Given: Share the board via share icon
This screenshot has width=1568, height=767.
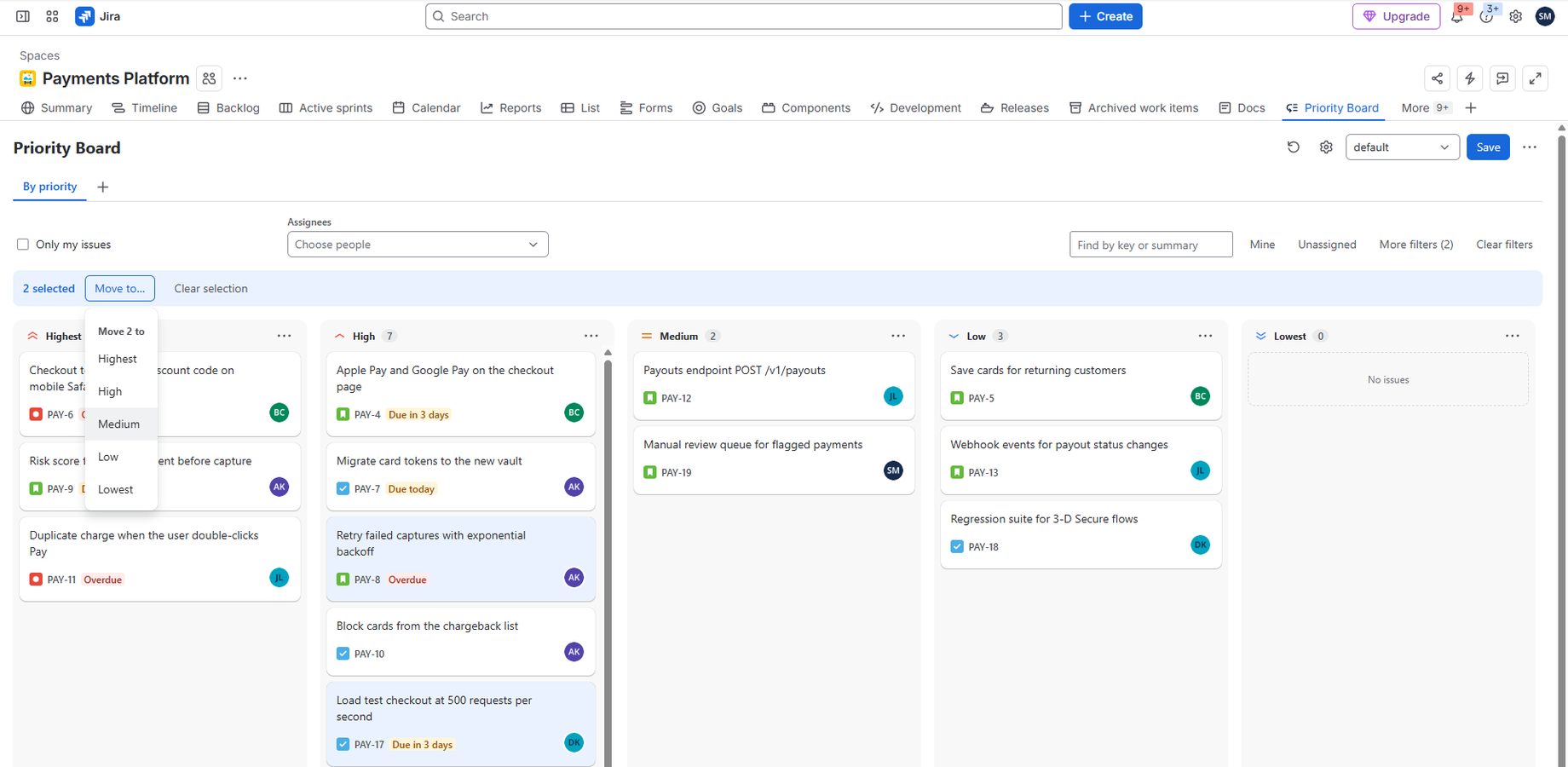Looking at the screenshot, I should [1438, 78].
